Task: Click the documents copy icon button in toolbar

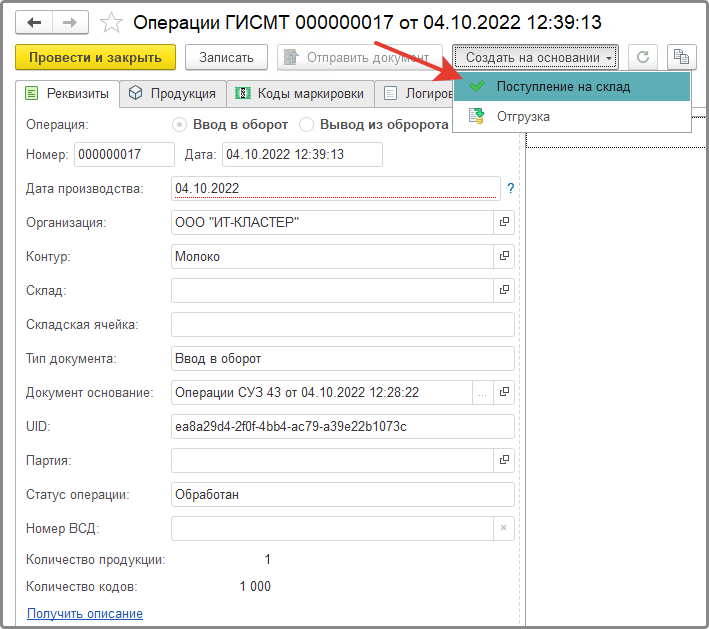Action: tap(681, 57)
